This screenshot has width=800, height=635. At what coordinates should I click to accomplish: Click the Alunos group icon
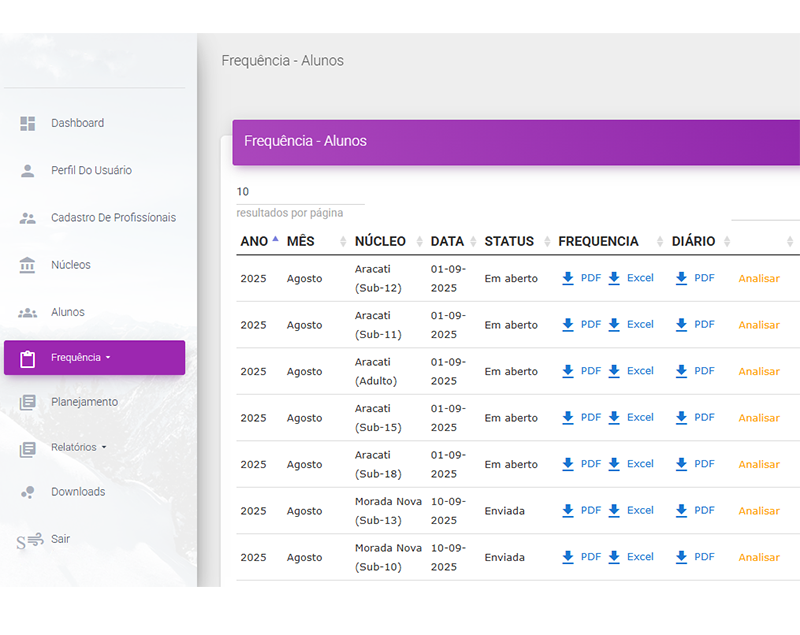click(x=28, y=312)
